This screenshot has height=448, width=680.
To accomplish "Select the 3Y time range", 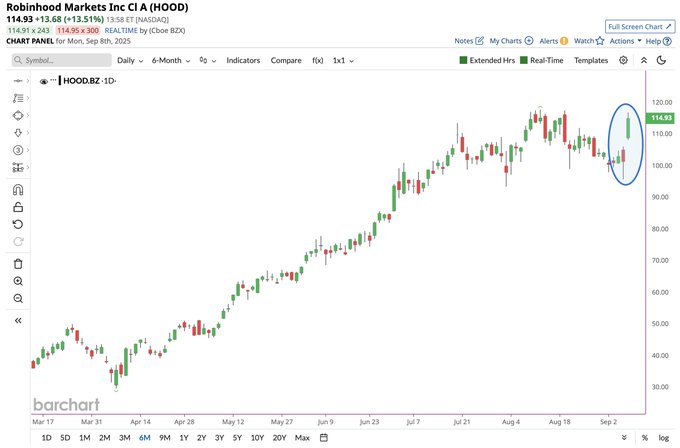I will click(219, 438).
